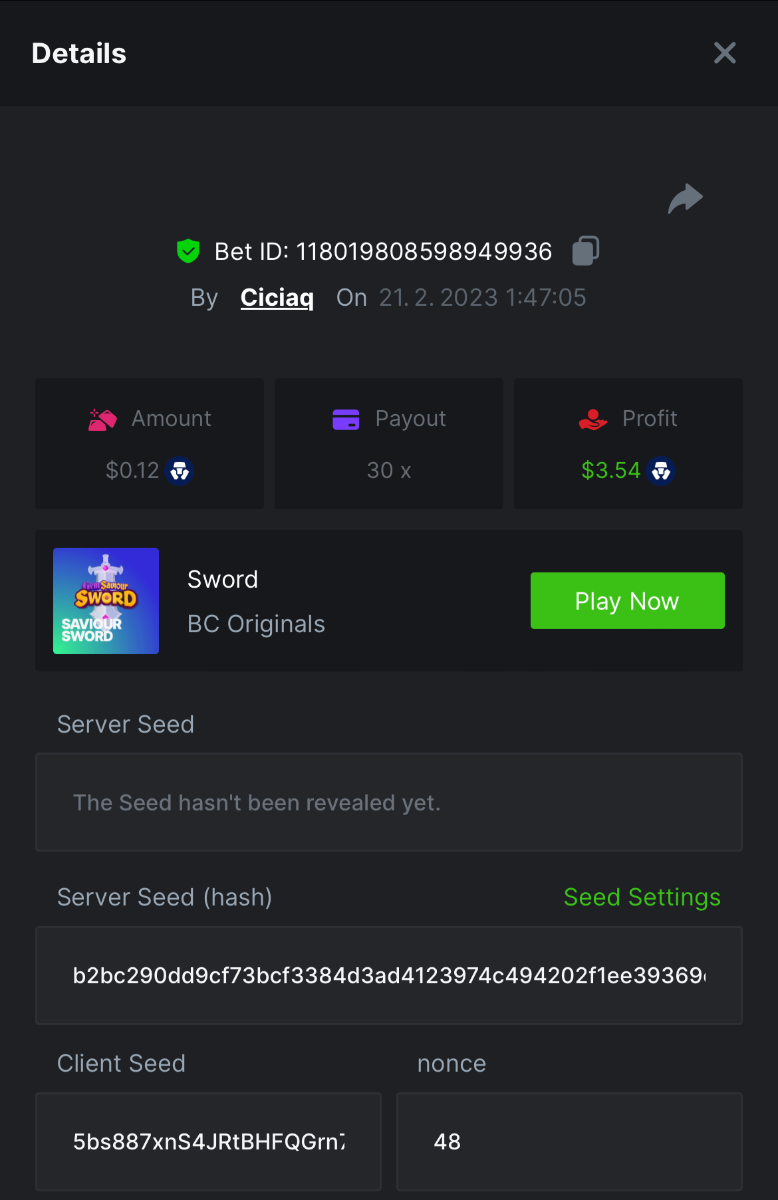Close the Details dialog
Screen dimensions: 778x1200
pos(724,53)
